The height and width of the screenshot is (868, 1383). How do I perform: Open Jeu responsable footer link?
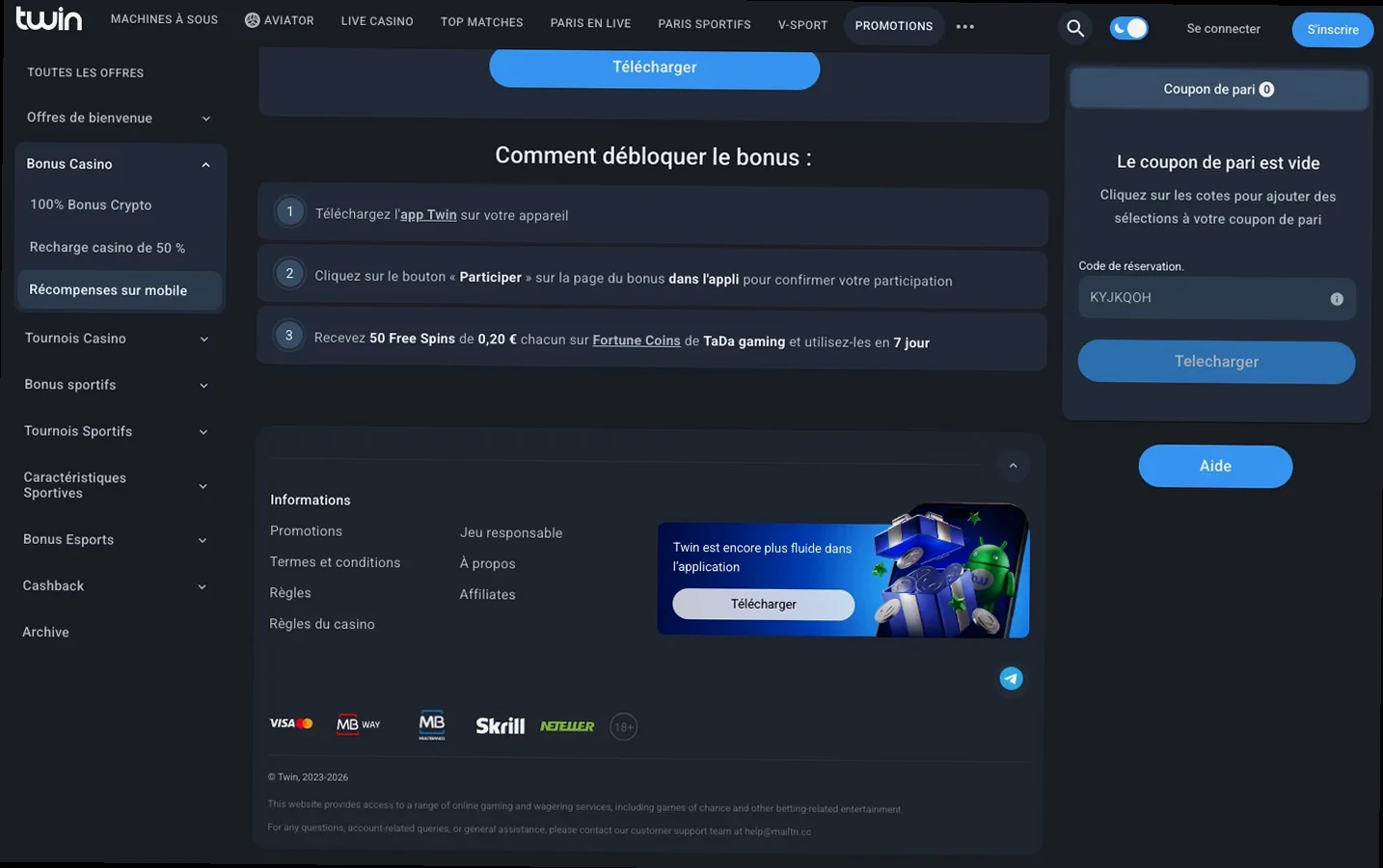511,532
